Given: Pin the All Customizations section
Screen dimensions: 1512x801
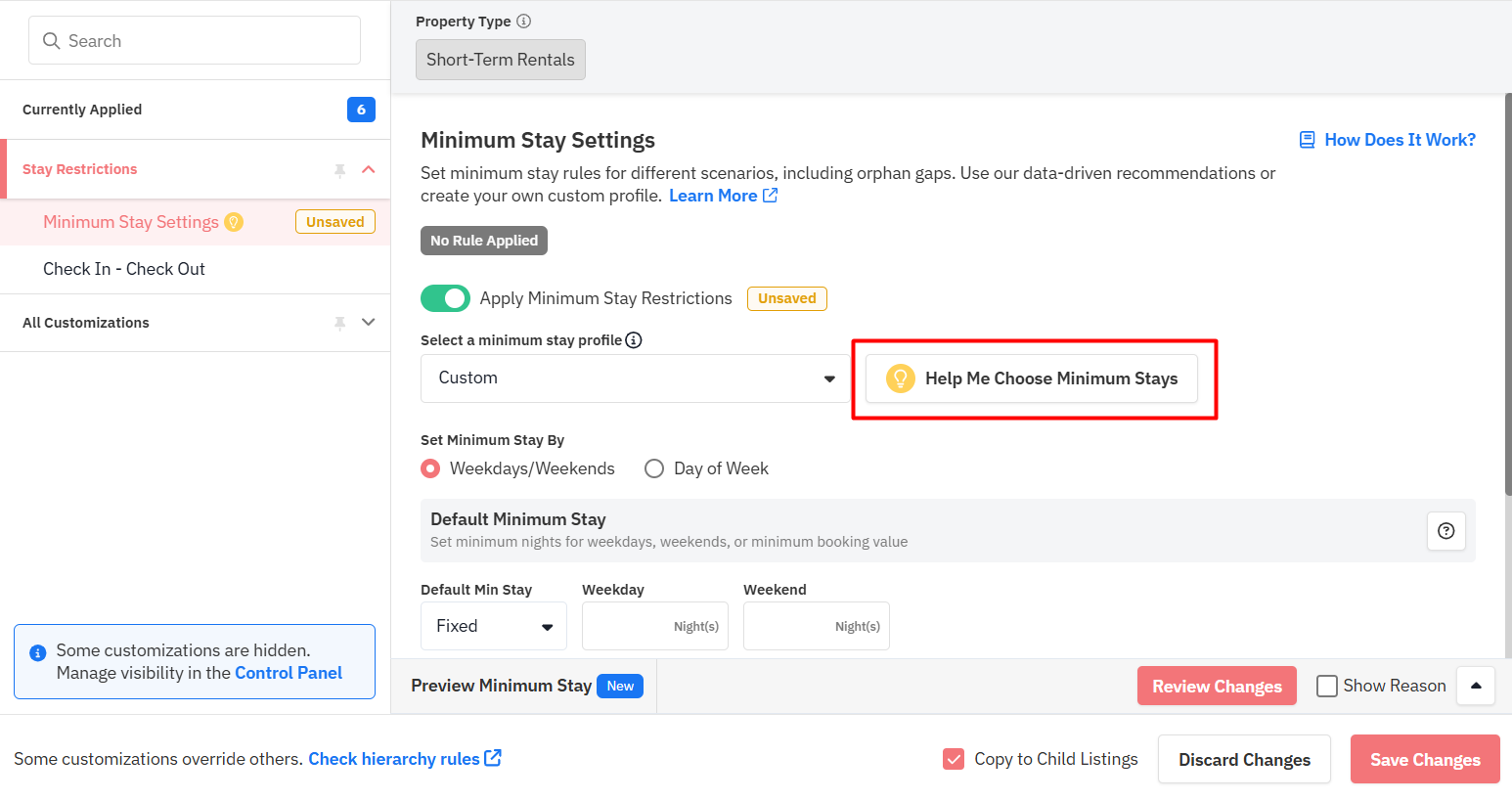Looking at the screenshot, I should [339, 323].
